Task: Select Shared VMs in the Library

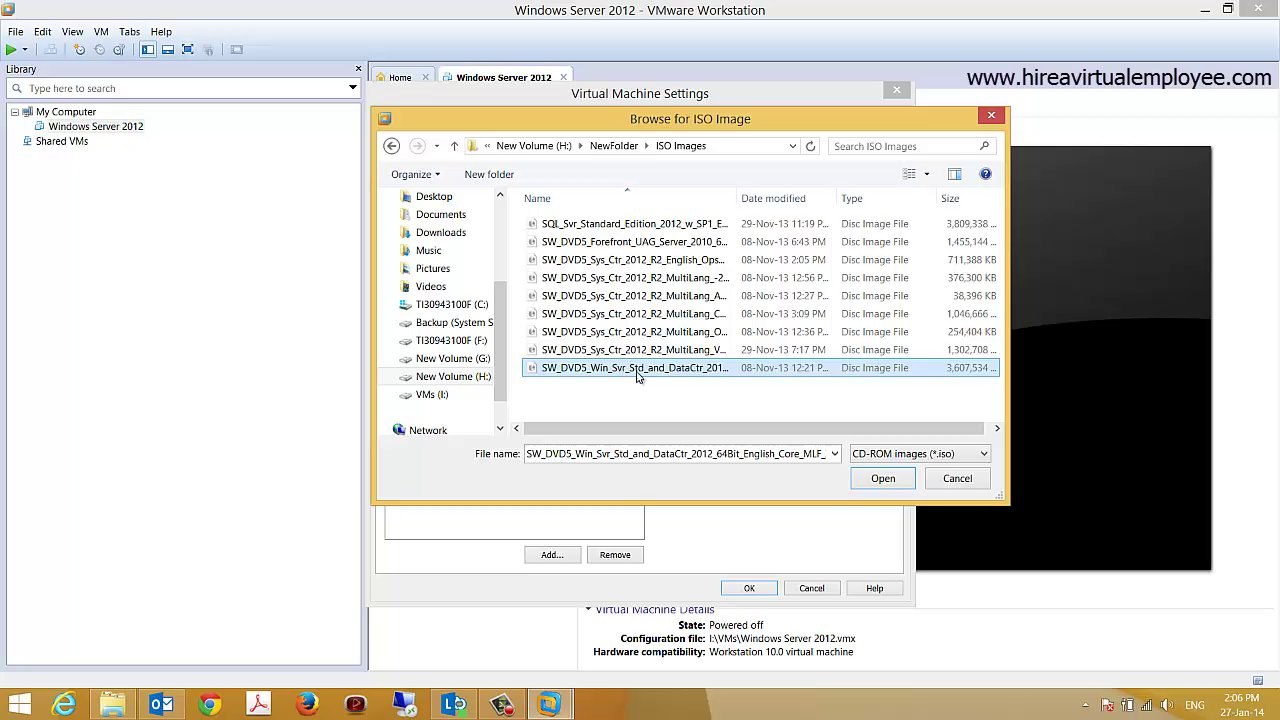Action: (61, 141)
